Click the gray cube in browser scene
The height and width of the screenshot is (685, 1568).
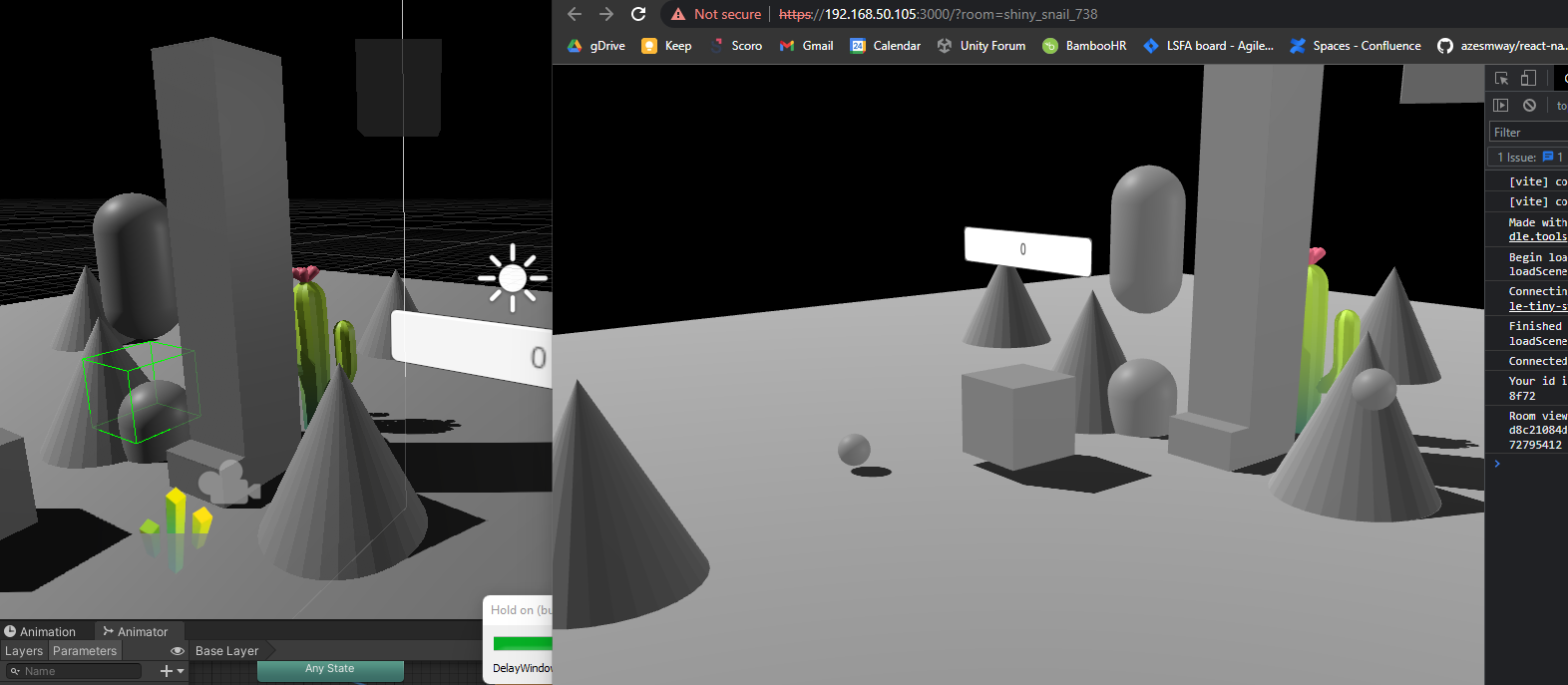coord(1018,417)
